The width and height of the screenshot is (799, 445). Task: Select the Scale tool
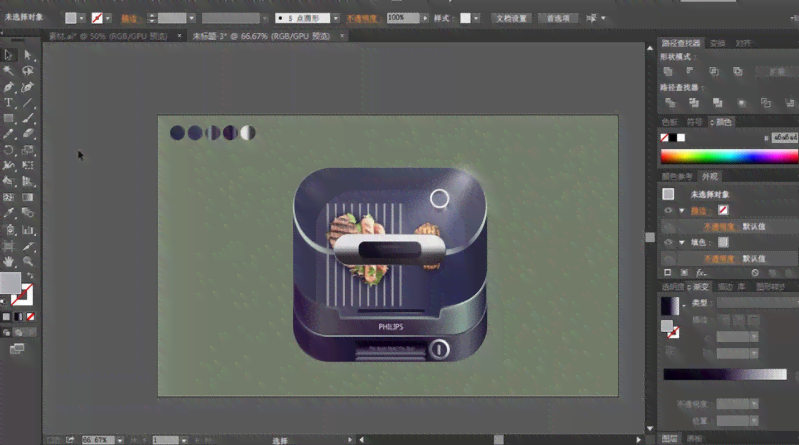tap(28, 150)
